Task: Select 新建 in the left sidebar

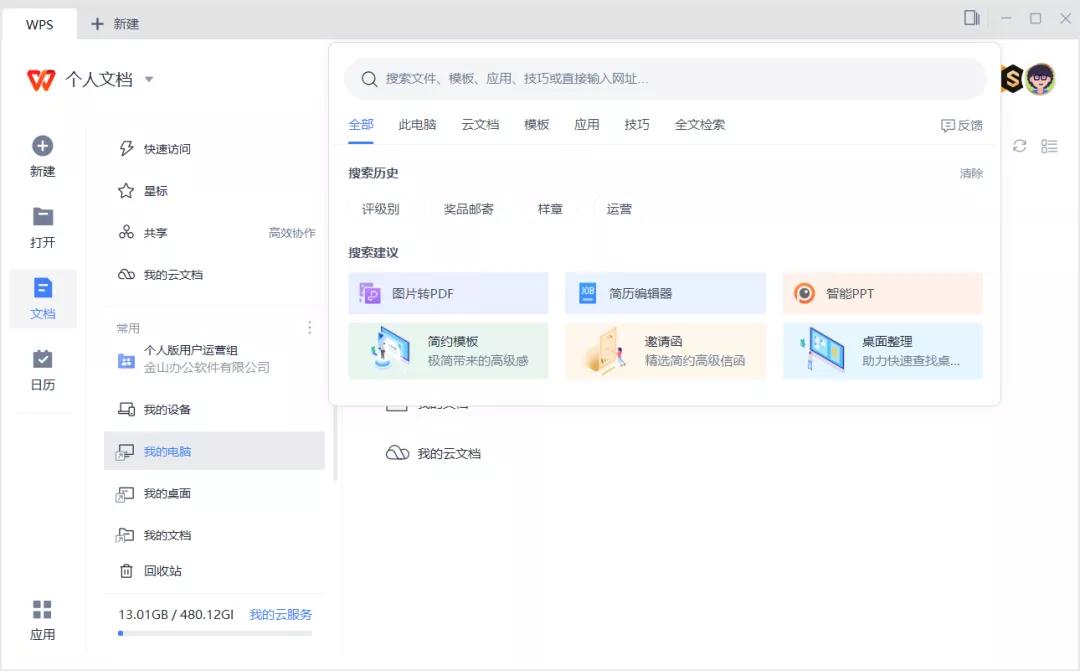Action: (42, 155)
